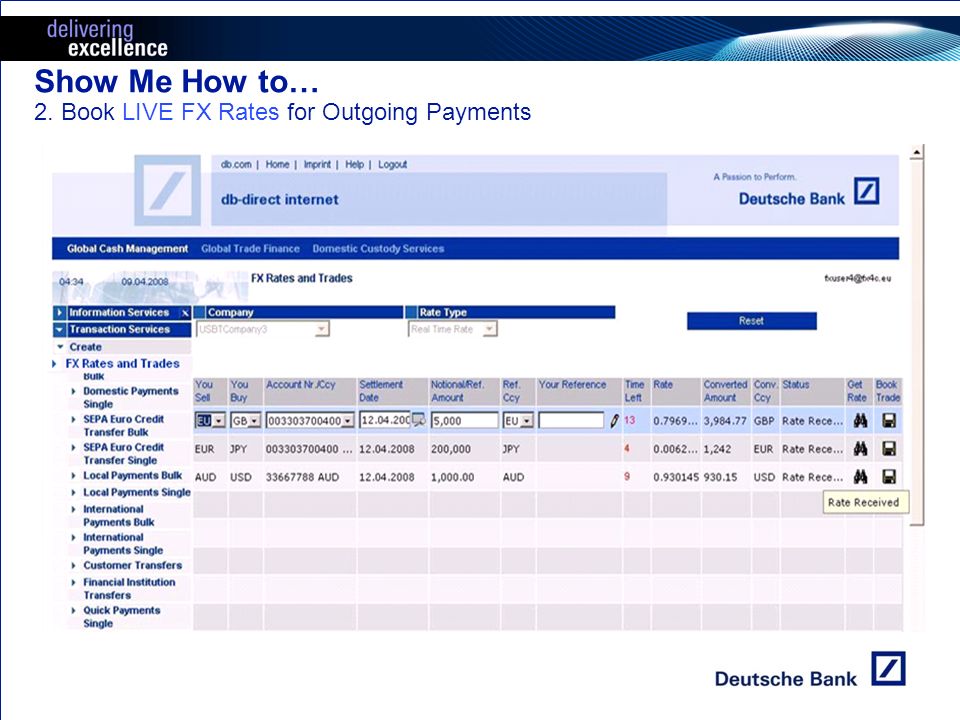The height and width of the screenshot is (720, 960).
Task: Close the Information Services panel with X
Action: (184, 313)
